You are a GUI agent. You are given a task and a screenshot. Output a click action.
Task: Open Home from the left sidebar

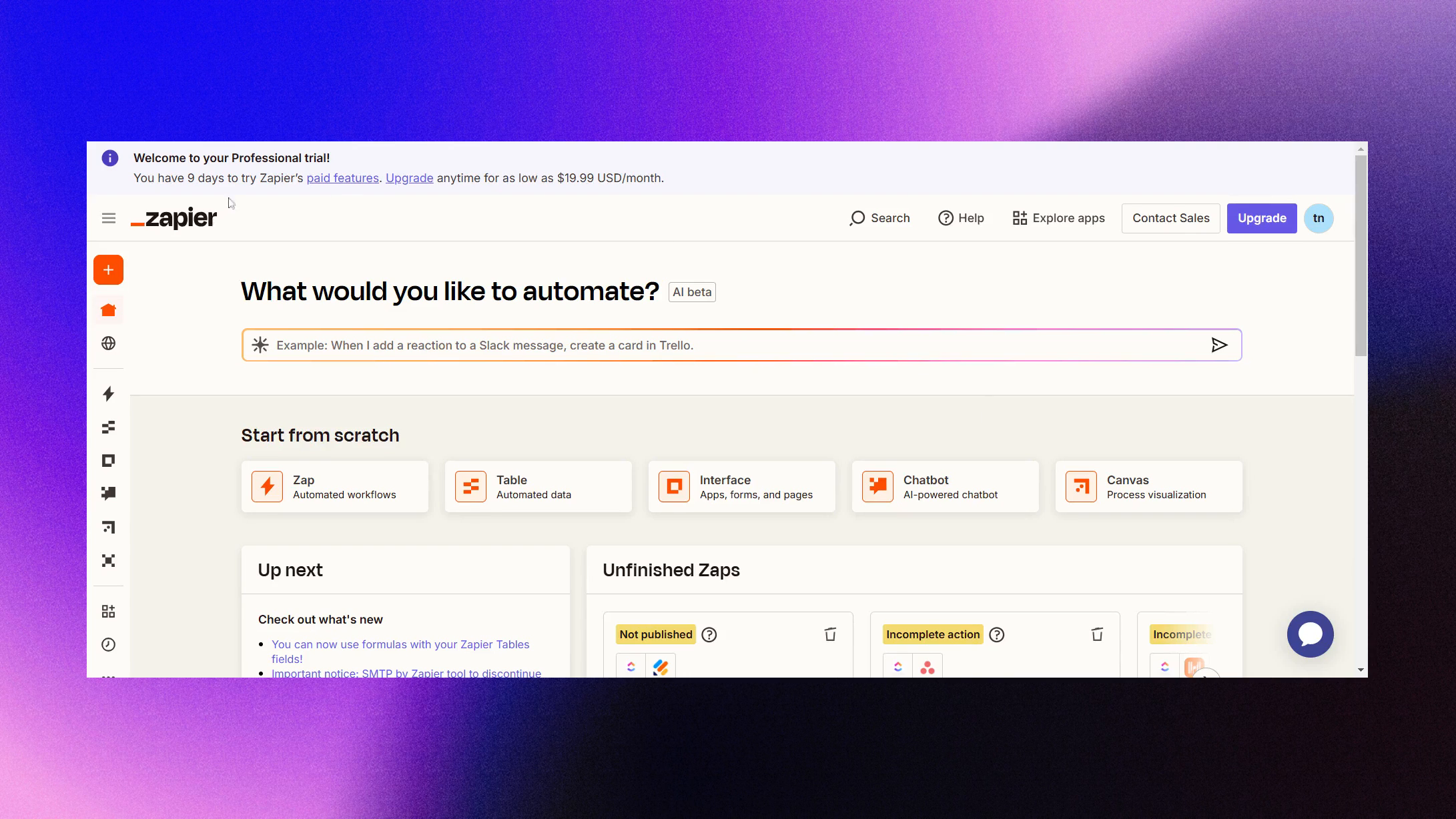(108, 309)
